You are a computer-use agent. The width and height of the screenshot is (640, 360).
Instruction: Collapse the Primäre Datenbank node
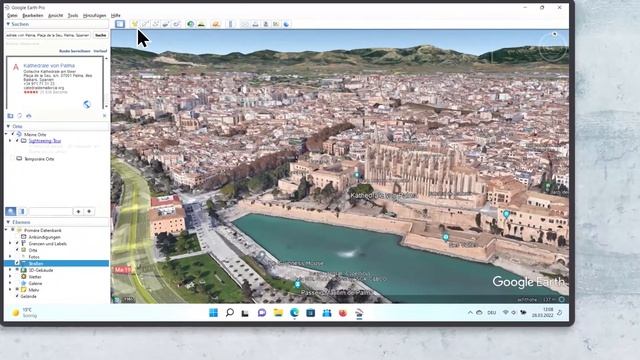click(x=7, y=230)
